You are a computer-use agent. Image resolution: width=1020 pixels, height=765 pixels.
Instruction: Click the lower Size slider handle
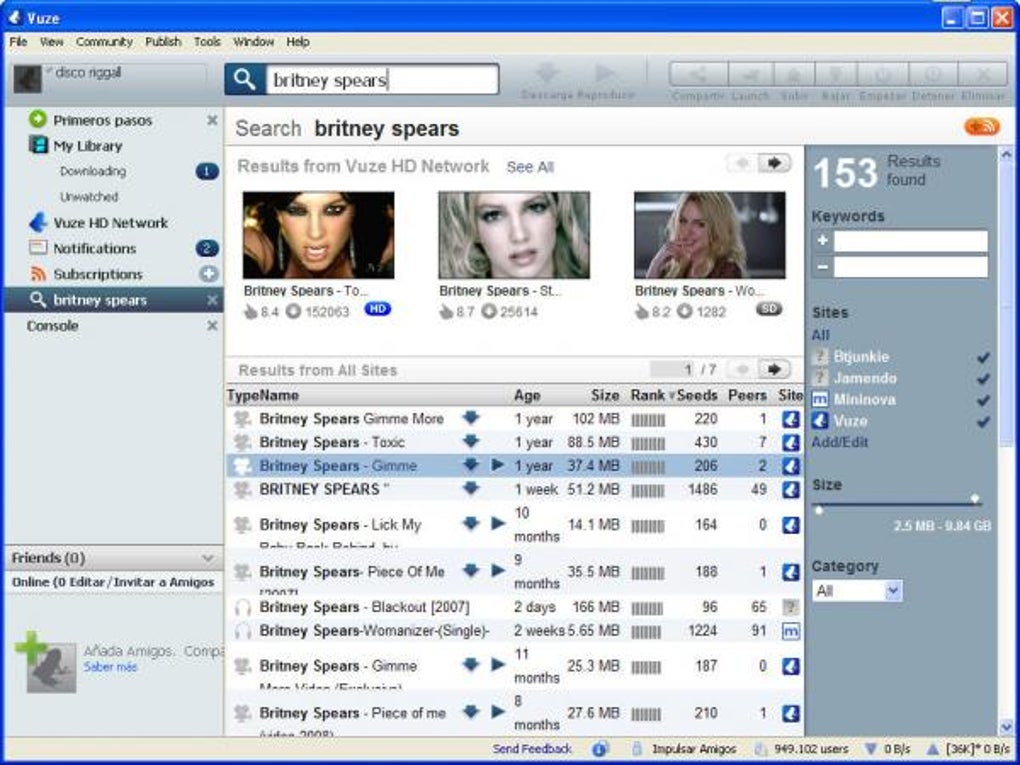coord(819,510)
